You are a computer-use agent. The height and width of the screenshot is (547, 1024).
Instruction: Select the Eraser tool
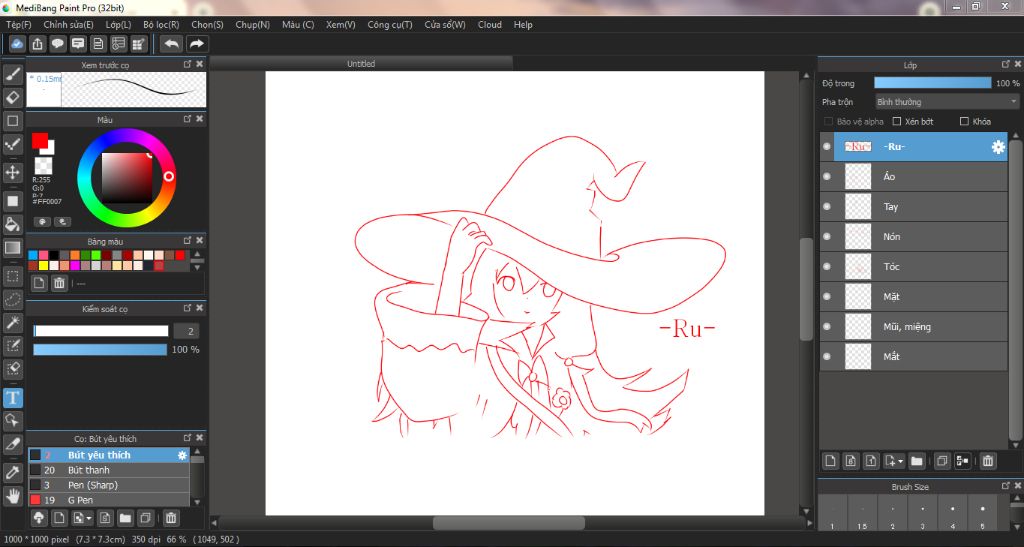[x=12, y=97]
